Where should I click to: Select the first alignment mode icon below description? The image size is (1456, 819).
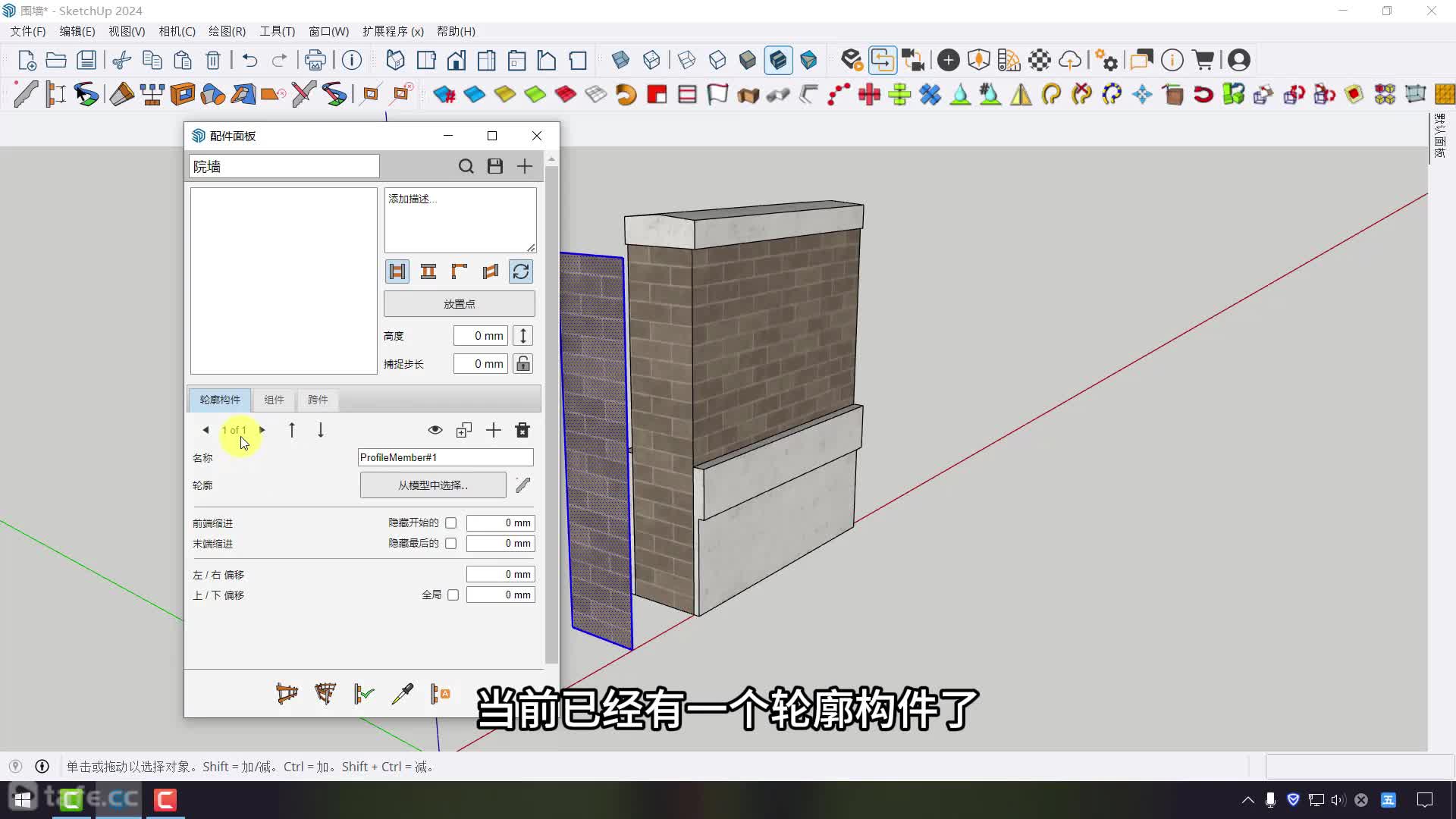[397, 271]
